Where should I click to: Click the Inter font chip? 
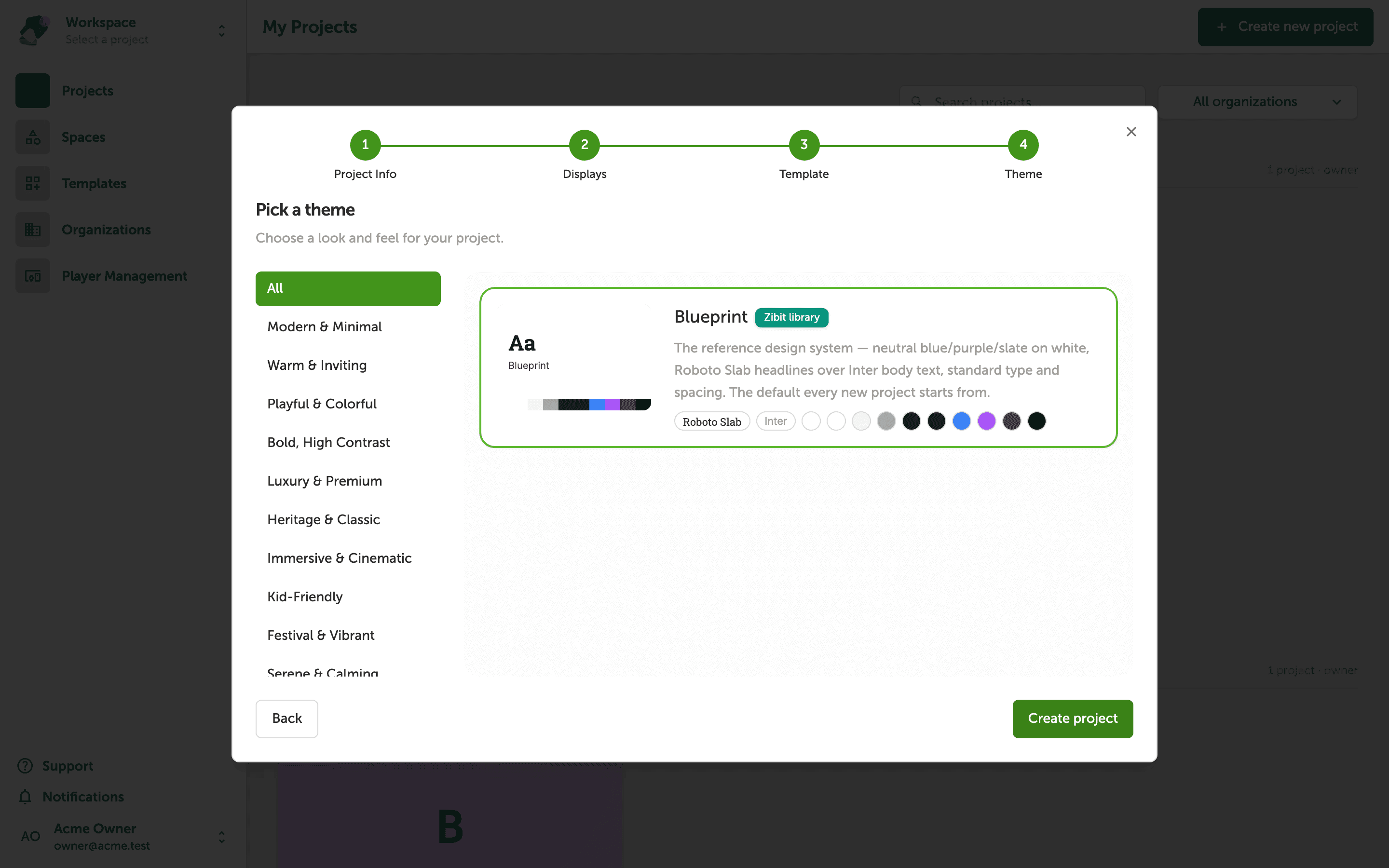pos(776,421)
